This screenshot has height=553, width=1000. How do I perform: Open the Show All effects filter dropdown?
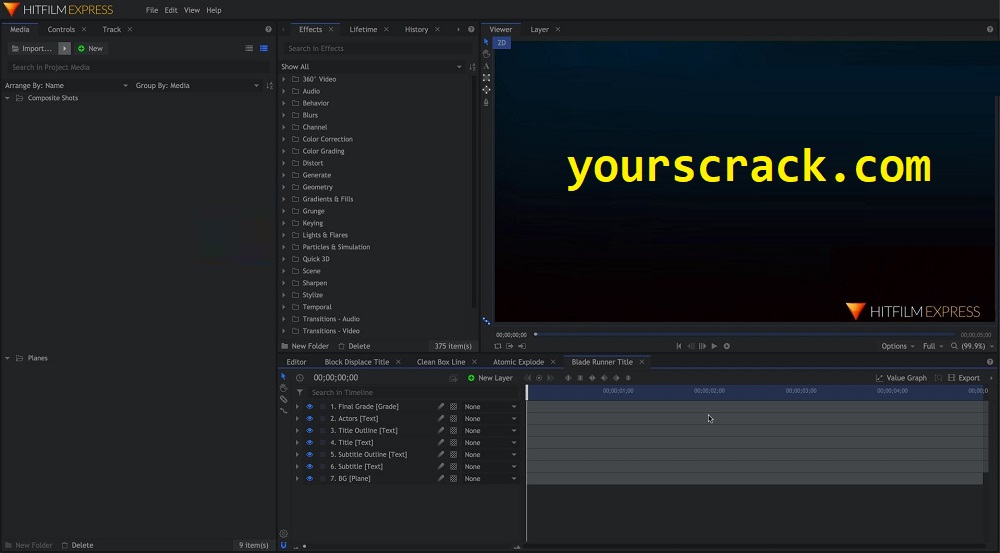372,67
